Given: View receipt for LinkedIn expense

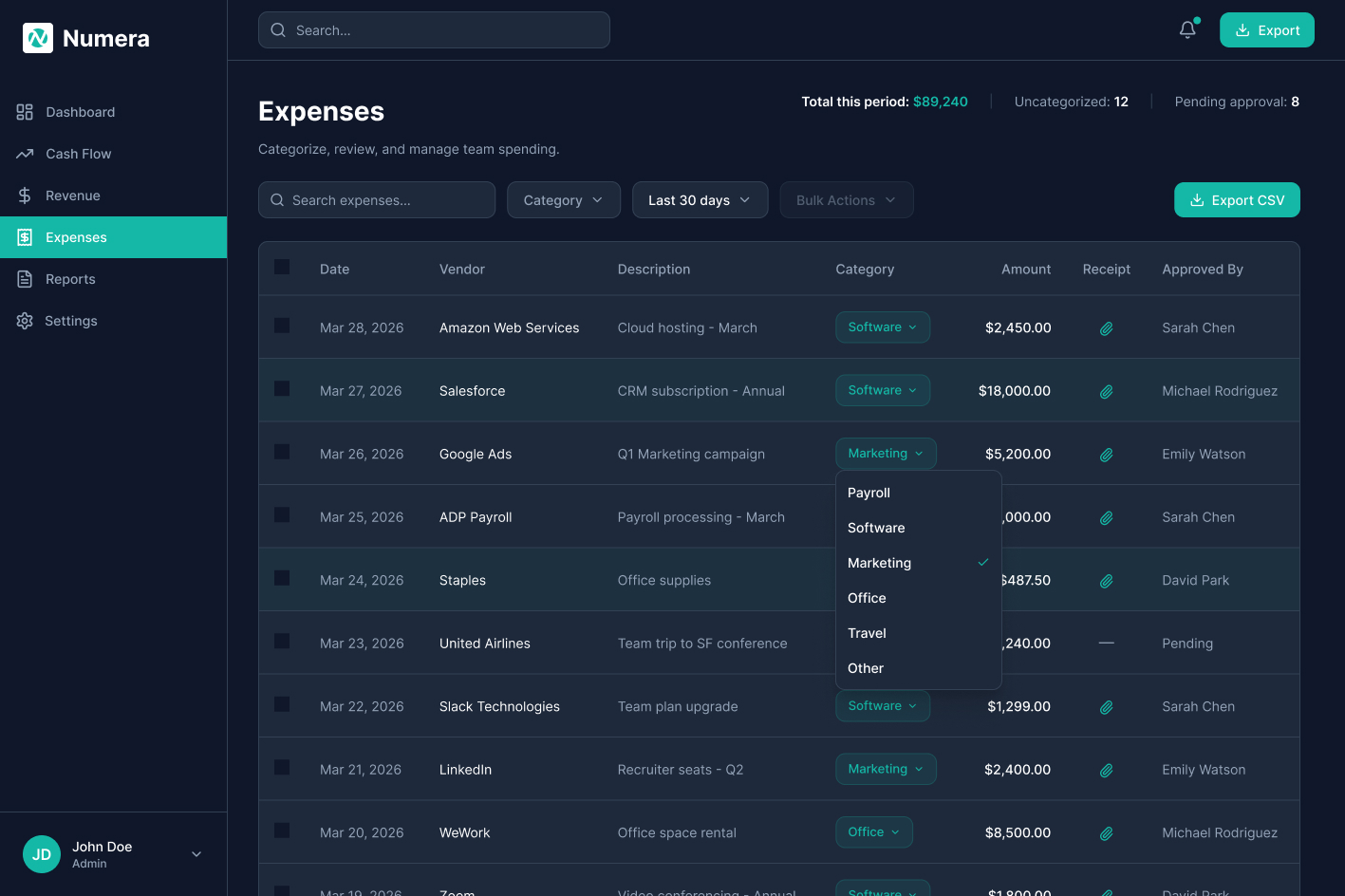Looking at the screenshot, I should [1106, 771].
